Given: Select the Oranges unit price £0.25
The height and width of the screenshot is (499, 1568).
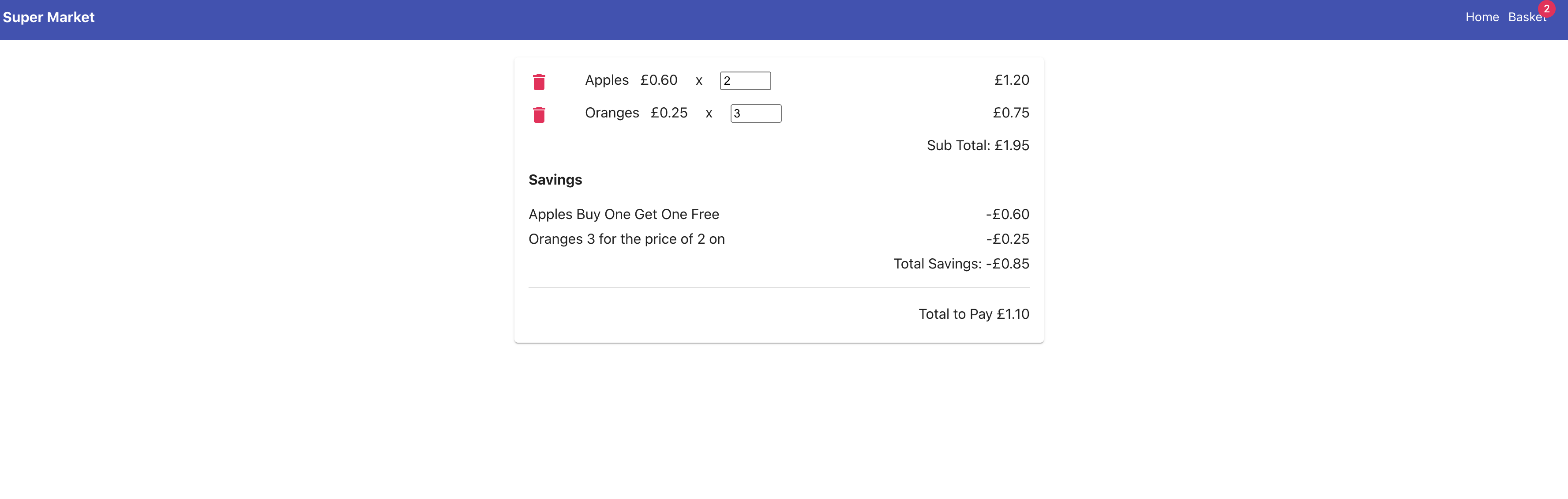Looking at the screenshot, I should [x=669, y=113].
